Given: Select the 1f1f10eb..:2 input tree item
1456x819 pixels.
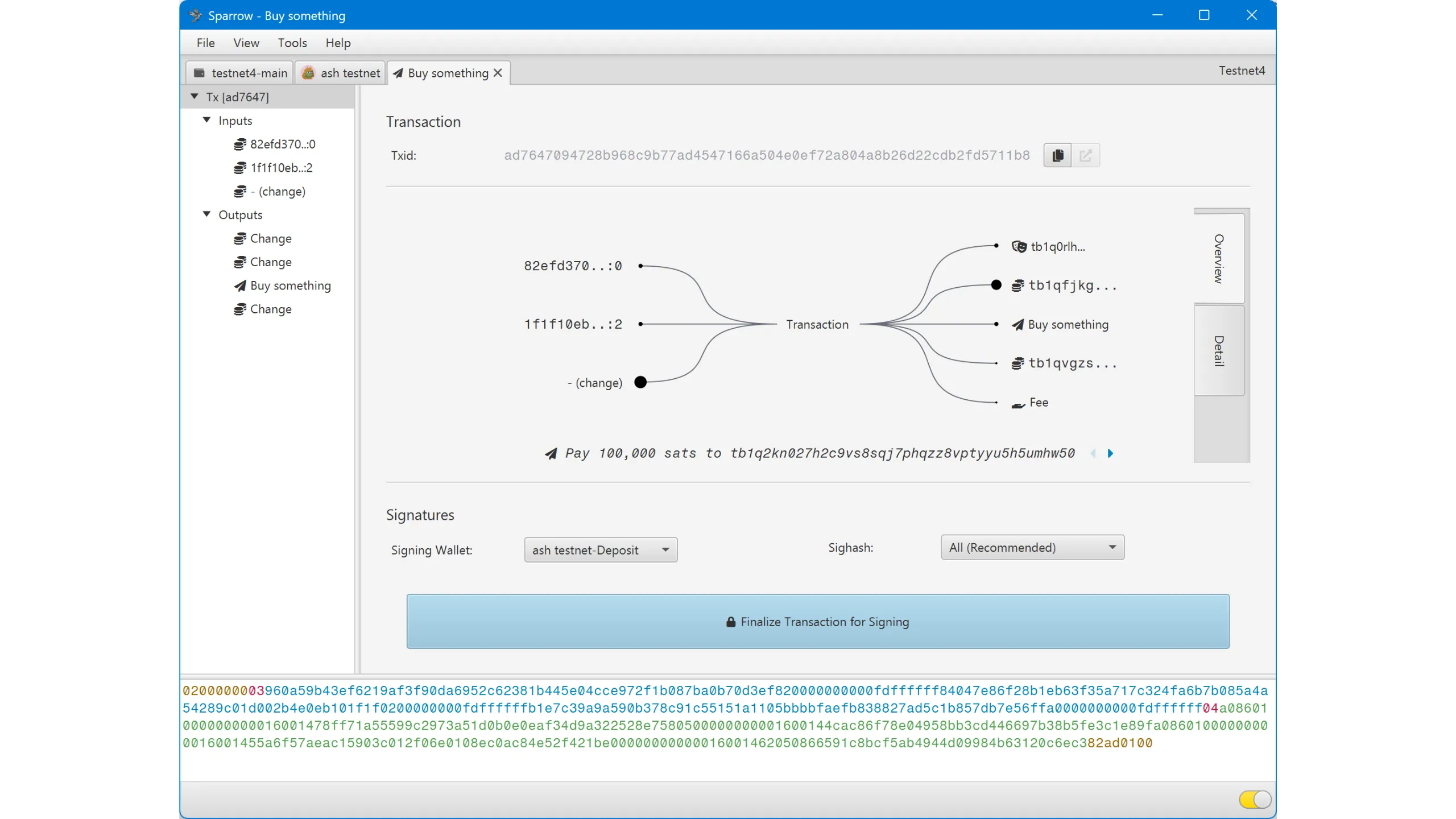Looking at the screenshot, I should 281,168.
